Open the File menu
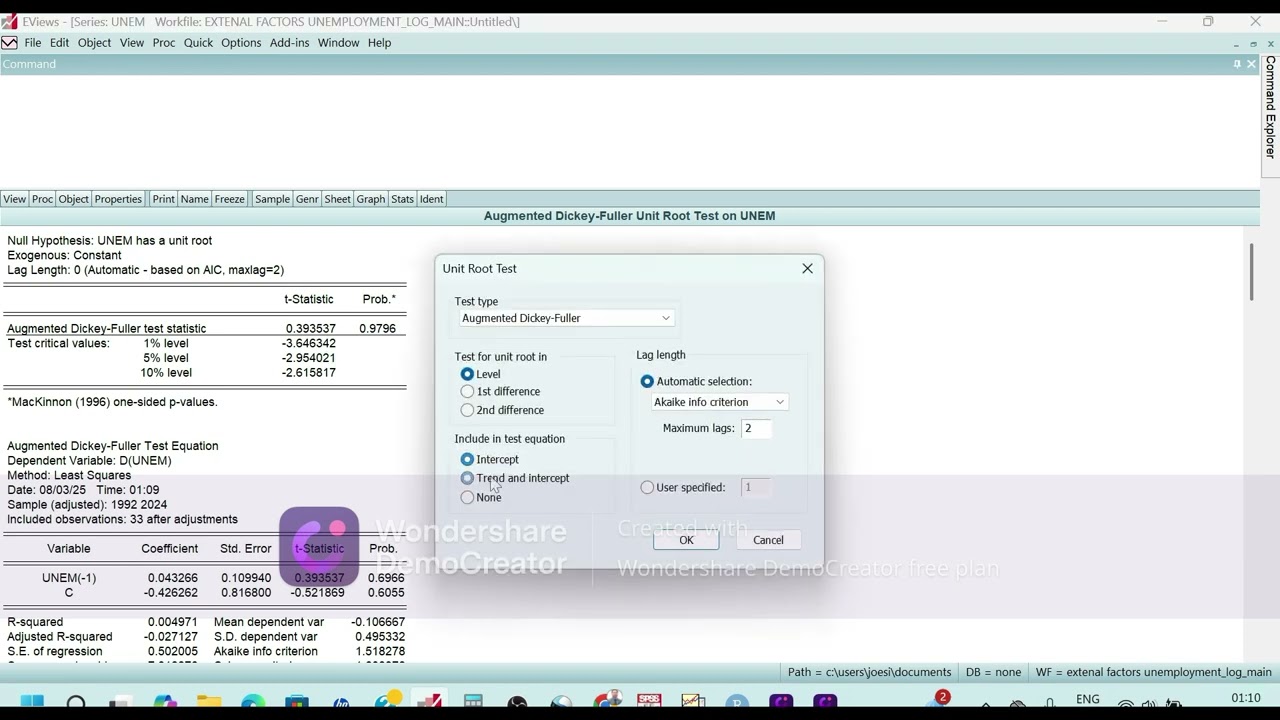 [33, 43]
